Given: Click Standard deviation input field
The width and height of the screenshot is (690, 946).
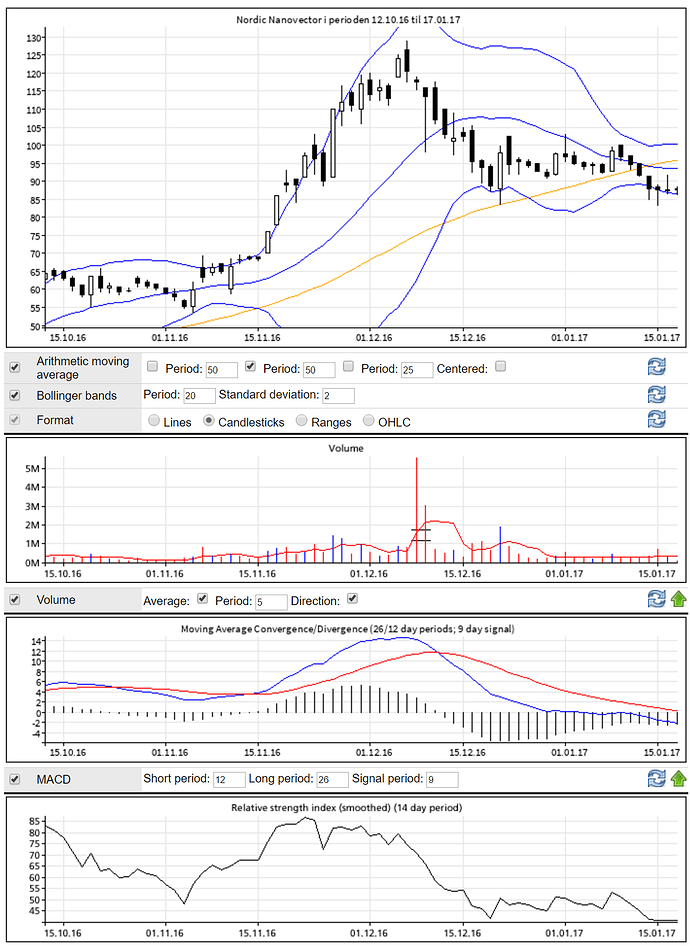Looking at the screenshot, I should 338,396.
